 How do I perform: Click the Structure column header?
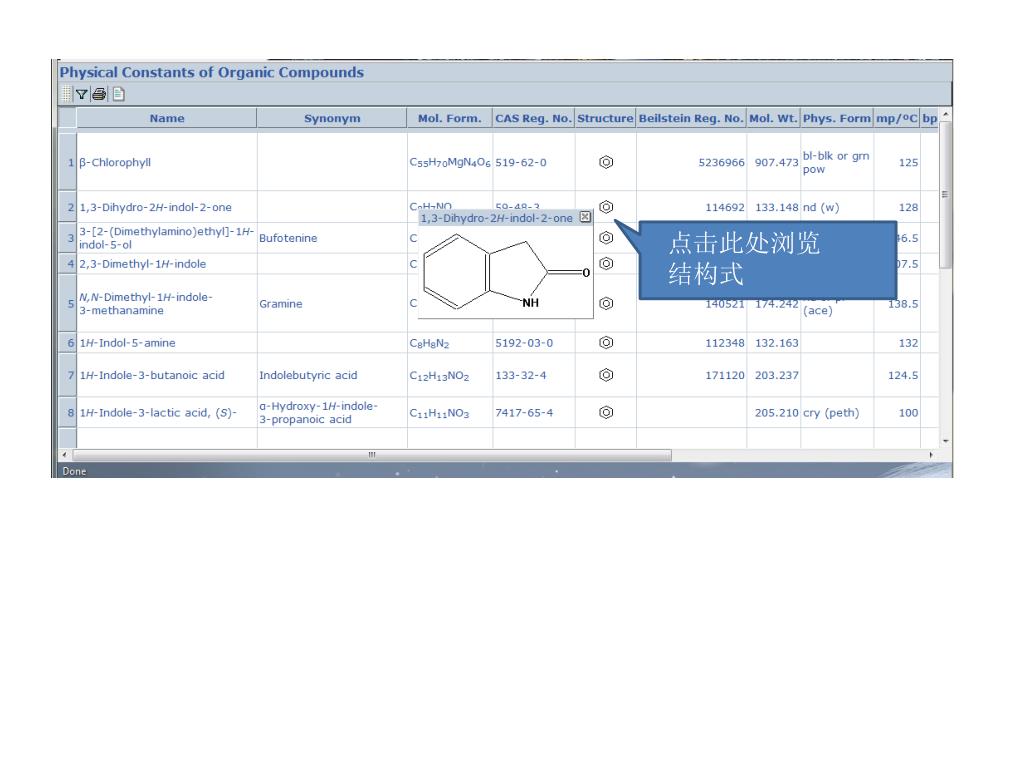point(605,118)
